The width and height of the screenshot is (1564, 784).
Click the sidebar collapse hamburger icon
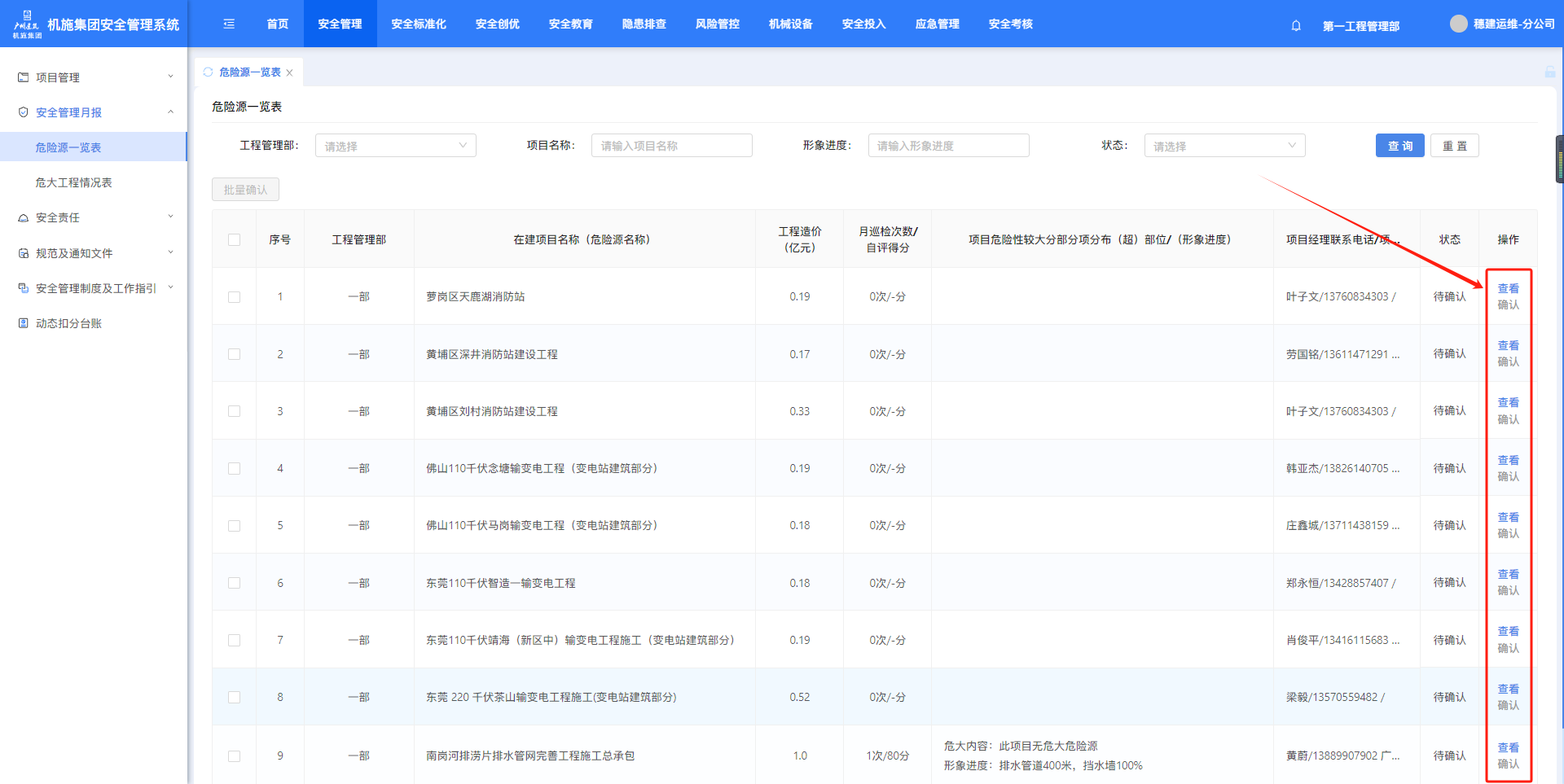(x=229, y=24)
